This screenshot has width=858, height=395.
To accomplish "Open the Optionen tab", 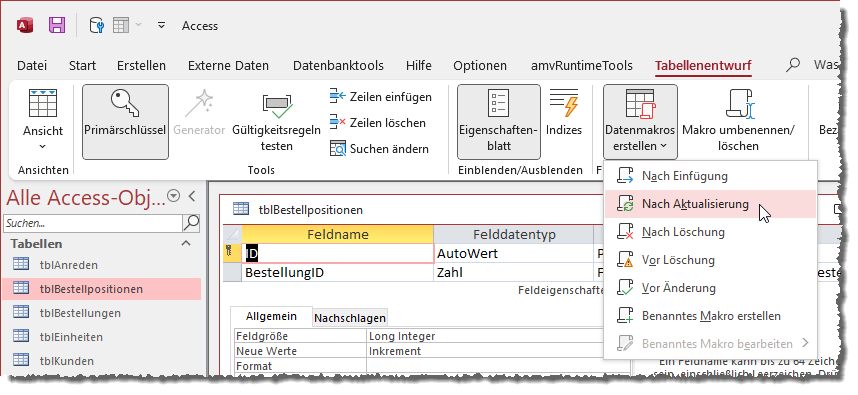I will pos(480,66).
